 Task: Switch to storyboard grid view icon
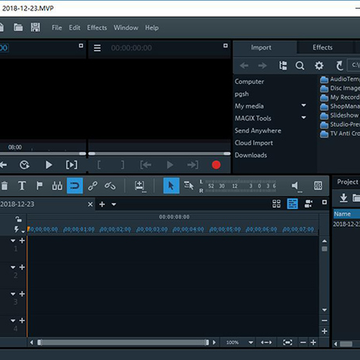pyautogui.click(x=276, y=204)
